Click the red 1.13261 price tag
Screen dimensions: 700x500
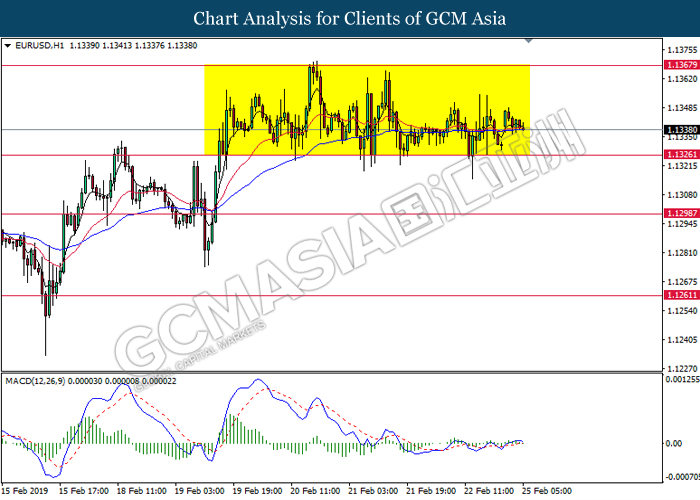point(680,155)
